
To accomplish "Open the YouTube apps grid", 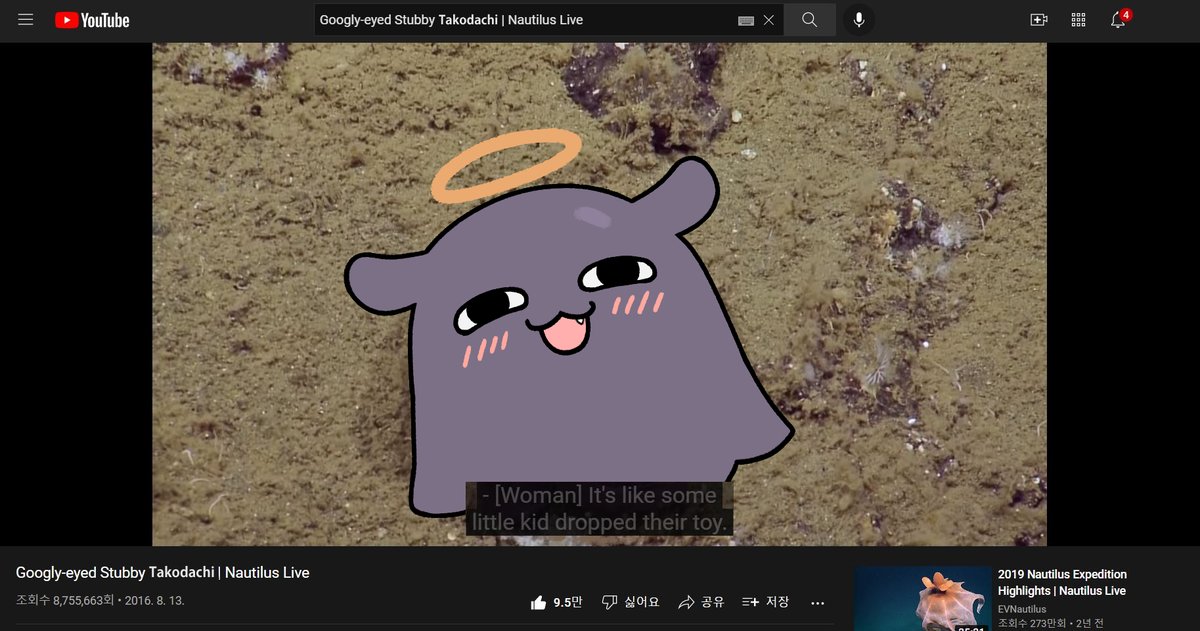I will point(1078,20).
